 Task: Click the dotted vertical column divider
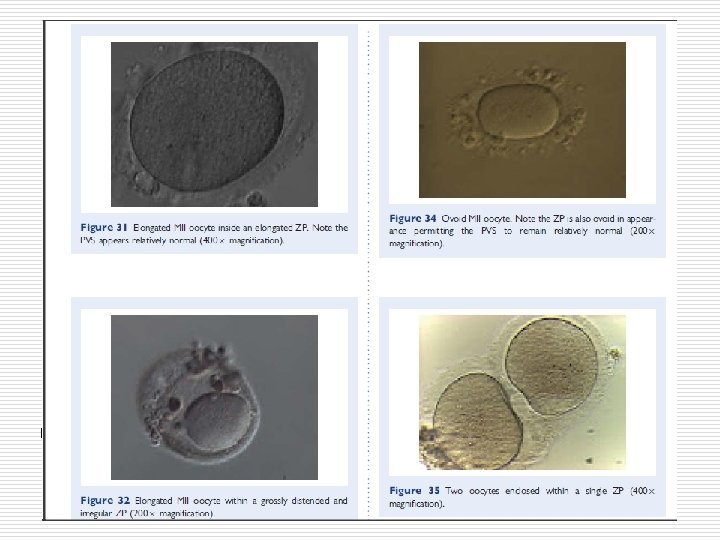[x=369, y=273]
